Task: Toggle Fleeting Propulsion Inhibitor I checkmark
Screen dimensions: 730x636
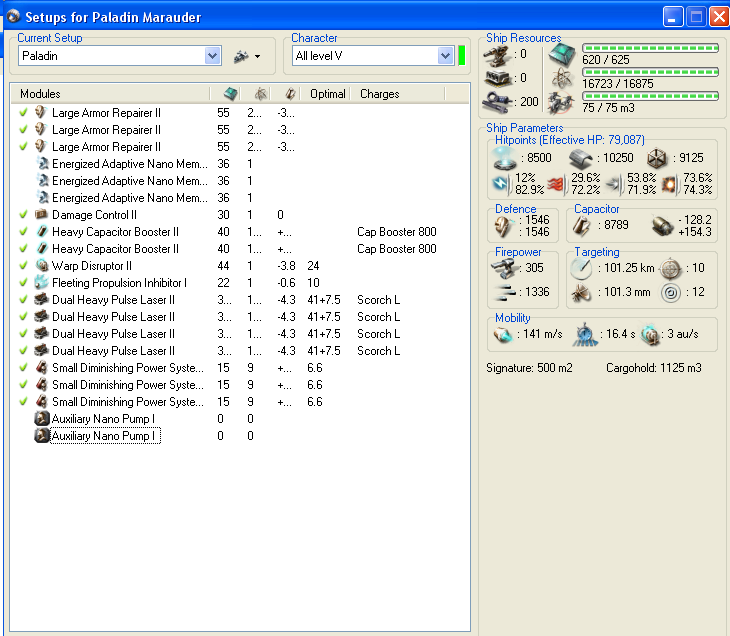Action: [x=23, y=283]
